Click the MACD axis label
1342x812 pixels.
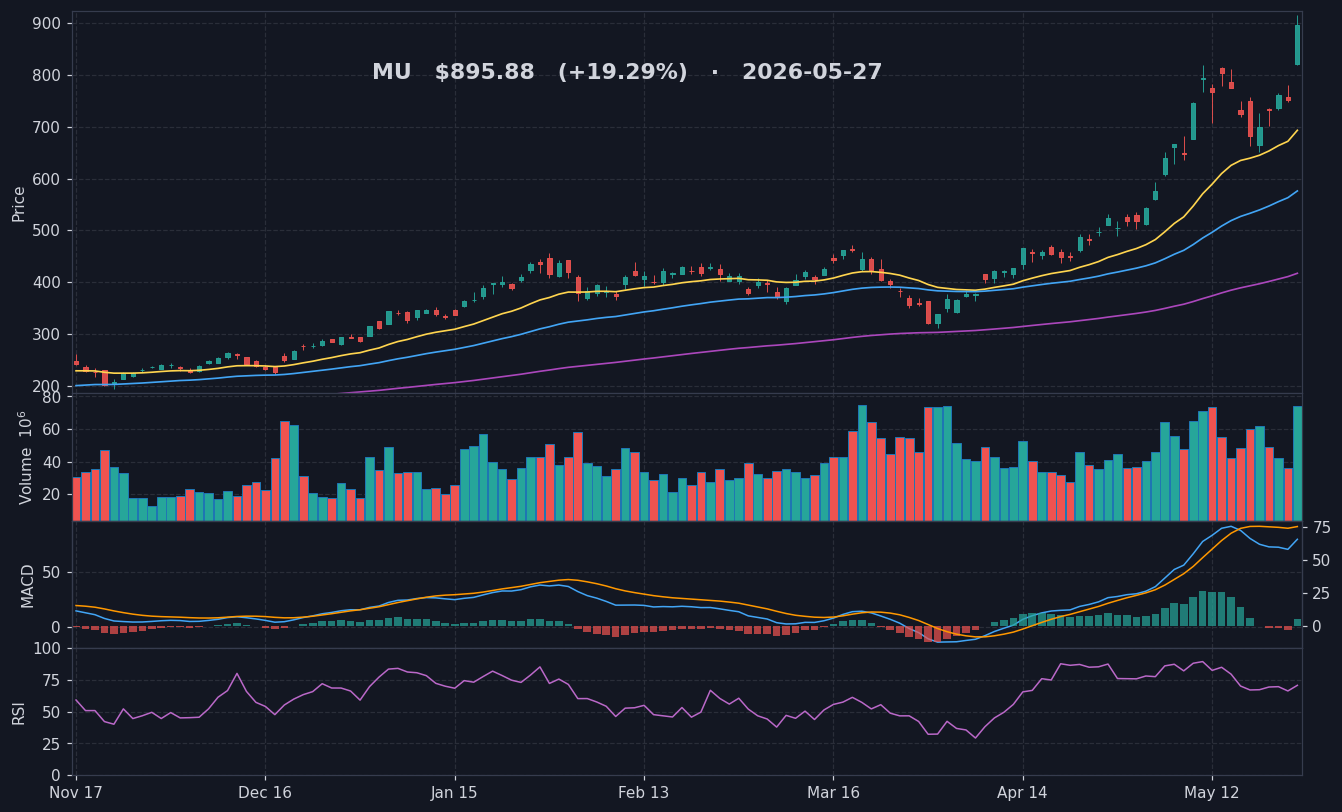coord(28,585)
